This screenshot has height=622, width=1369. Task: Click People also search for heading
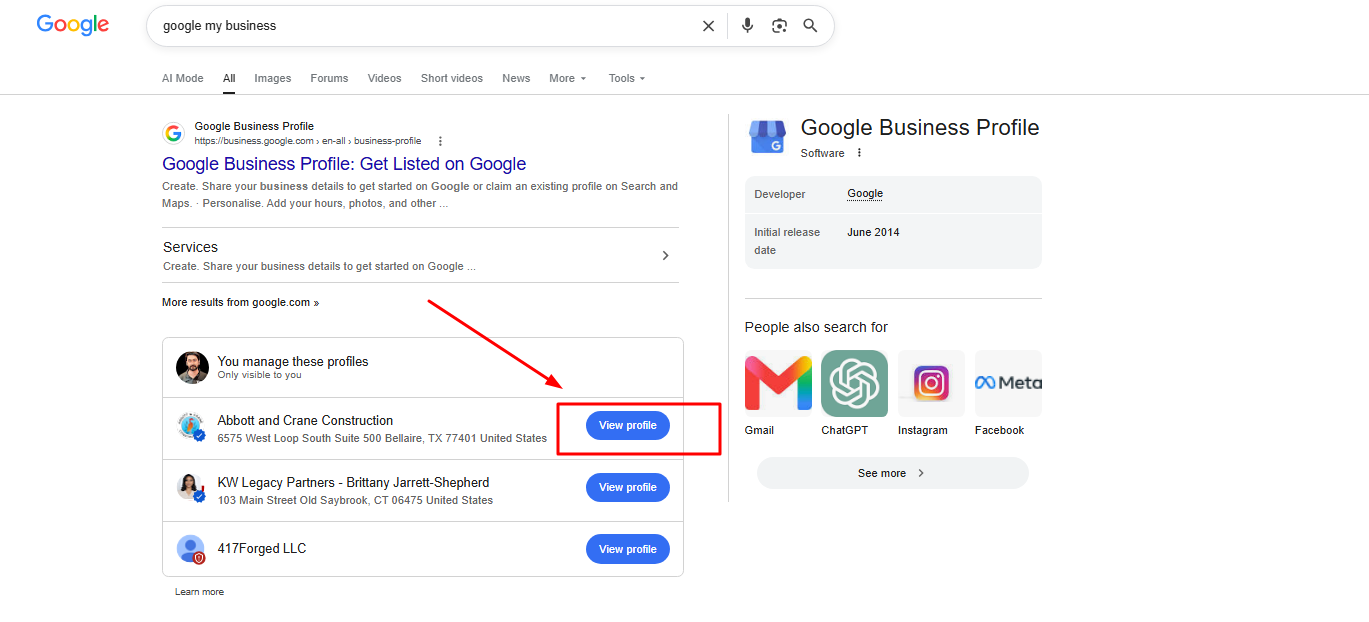(816, 328)
